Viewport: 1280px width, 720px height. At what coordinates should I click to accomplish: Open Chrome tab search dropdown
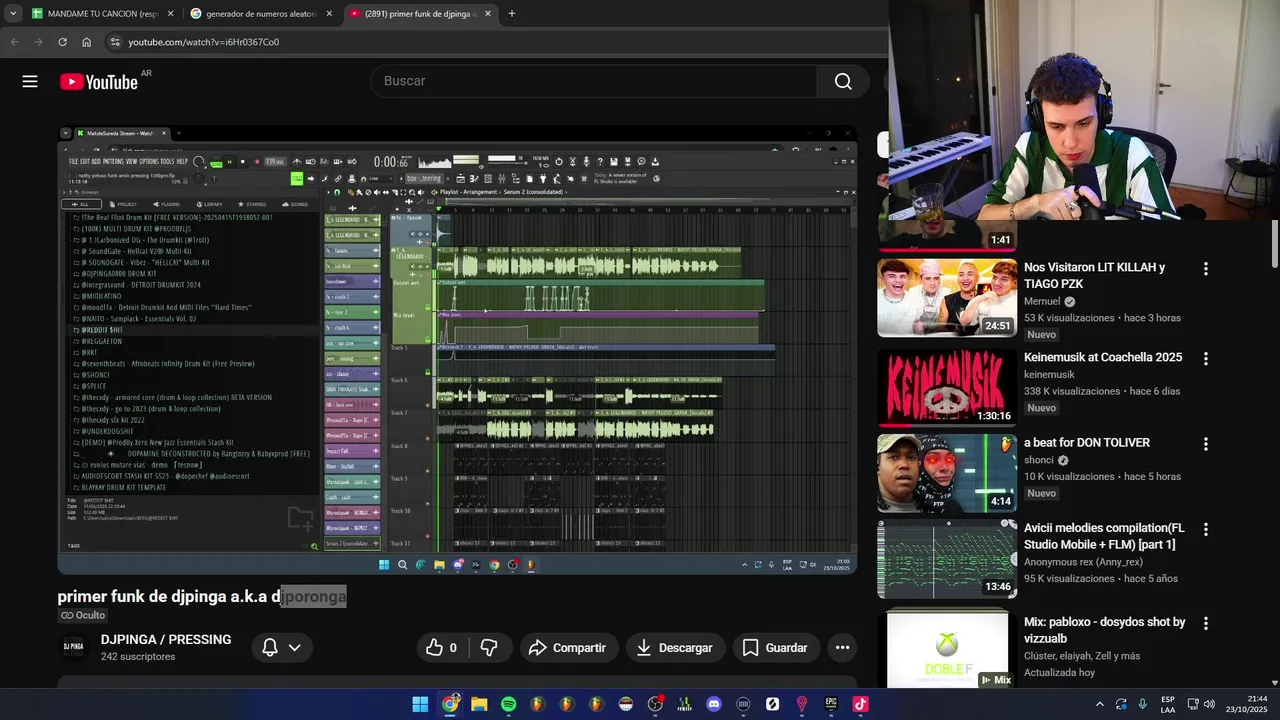tap(12, 14)
